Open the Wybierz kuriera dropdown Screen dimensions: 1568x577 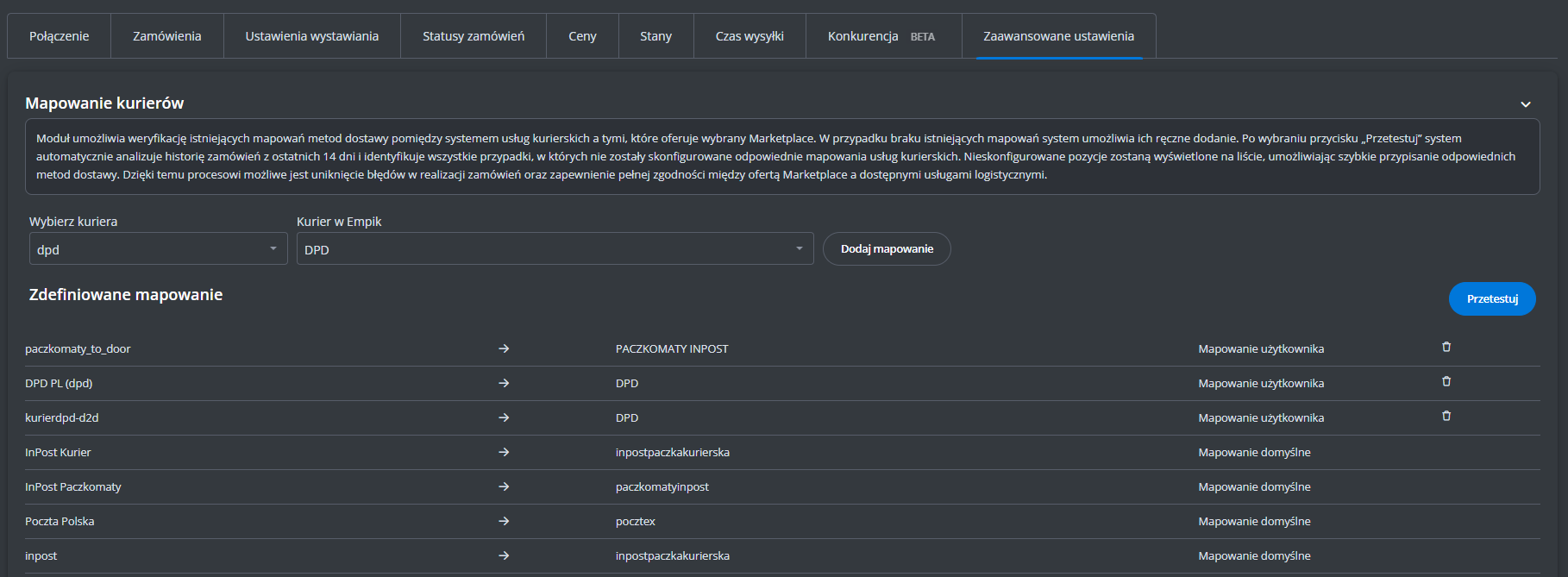[x=158, y=249]
